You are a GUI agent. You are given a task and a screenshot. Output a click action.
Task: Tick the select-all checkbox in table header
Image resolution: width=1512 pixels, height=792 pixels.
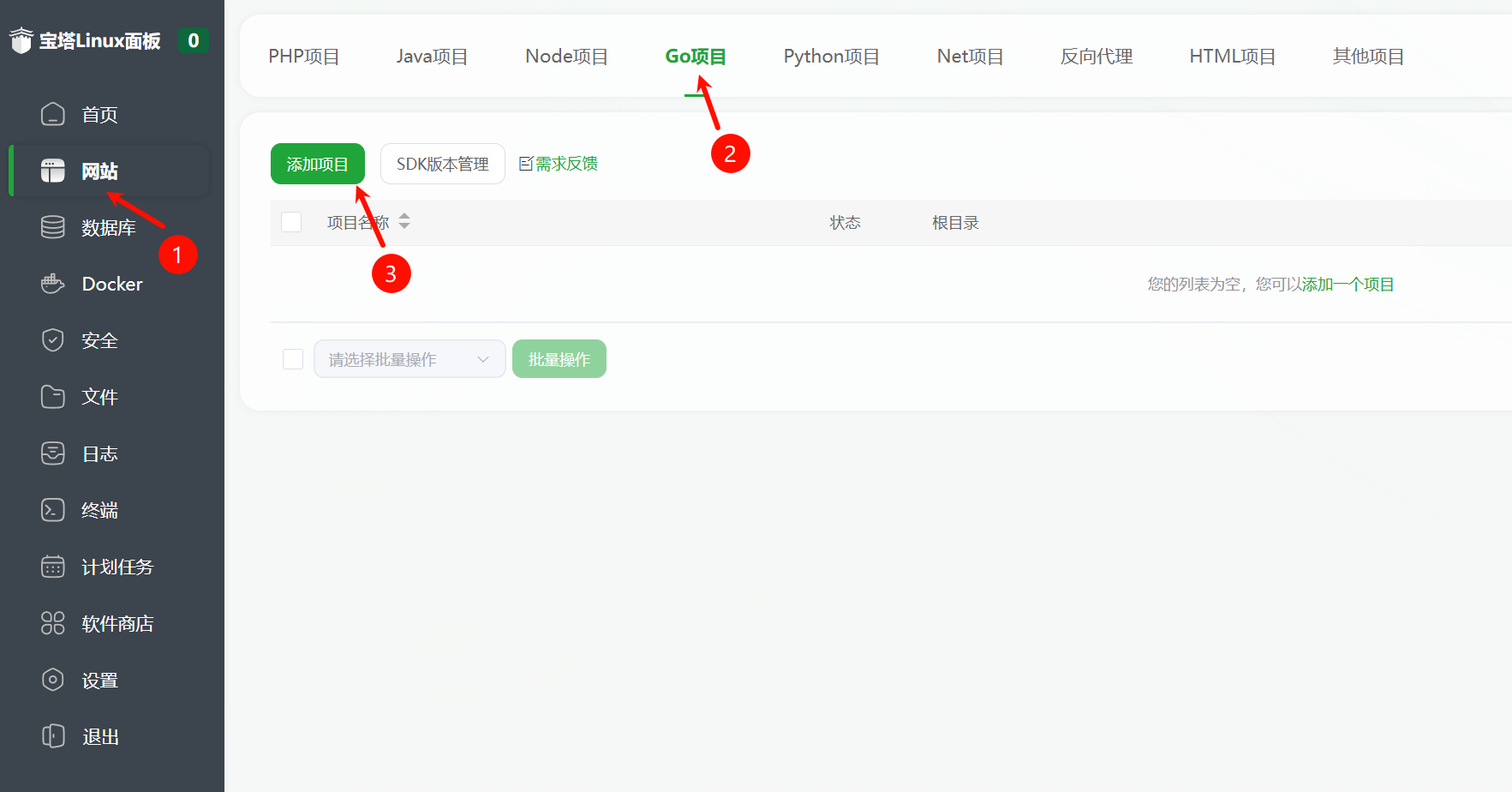coord(291,222)
